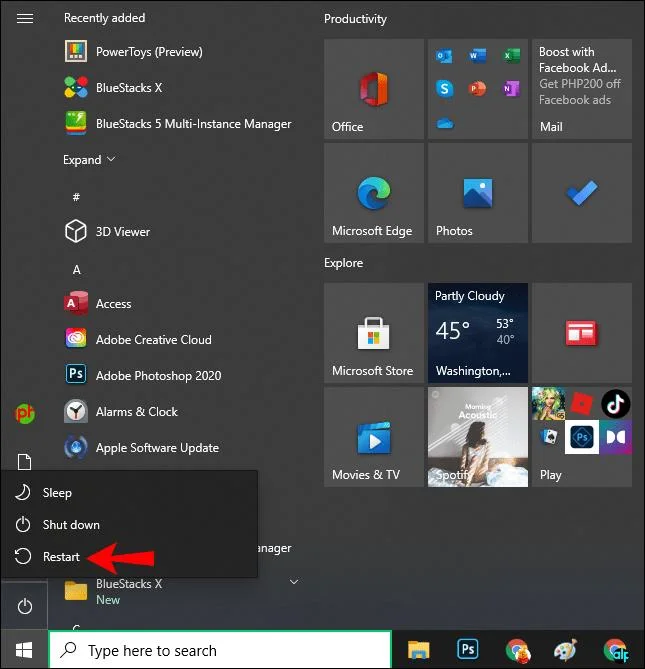Viewport: 645px width, 669px height.
Task: Select Sleep from the power menu
Action: pyautogui.click(x=129, y=493)
